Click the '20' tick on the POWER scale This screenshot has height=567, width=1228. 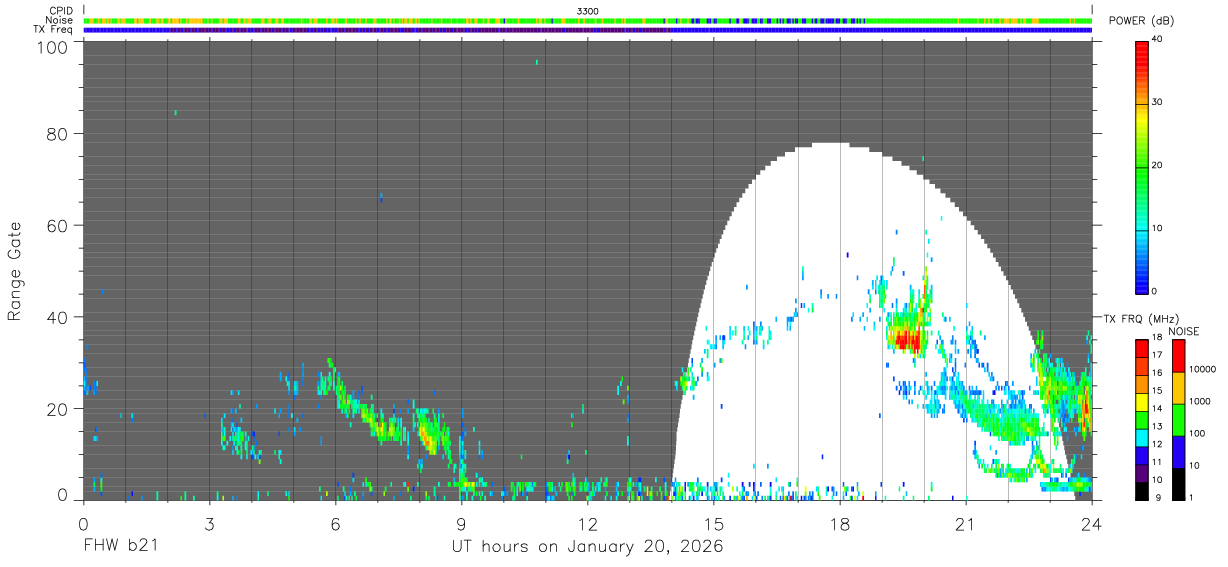coord(1159,165)
